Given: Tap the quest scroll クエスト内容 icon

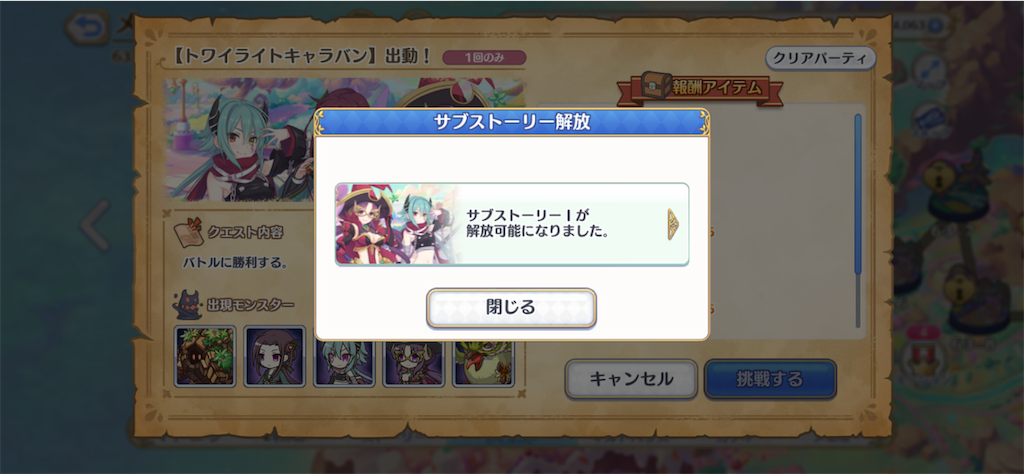Looking at the screenshot, I should [x=189, y=233].
